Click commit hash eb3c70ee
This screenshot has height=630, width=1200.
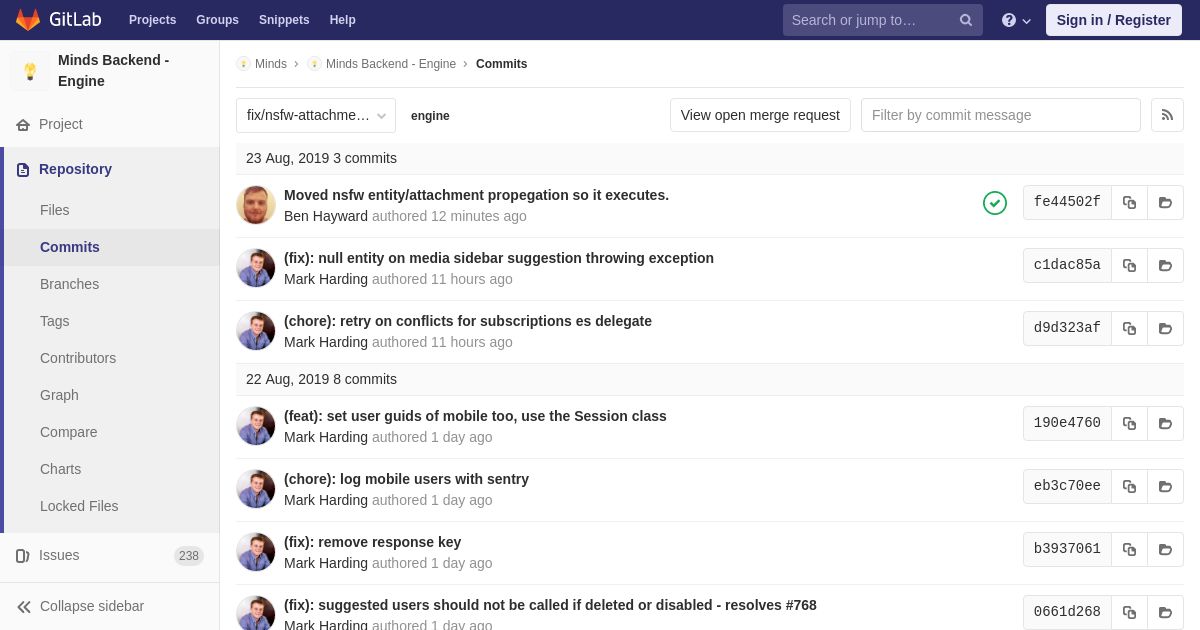(x=1067, y=486)
